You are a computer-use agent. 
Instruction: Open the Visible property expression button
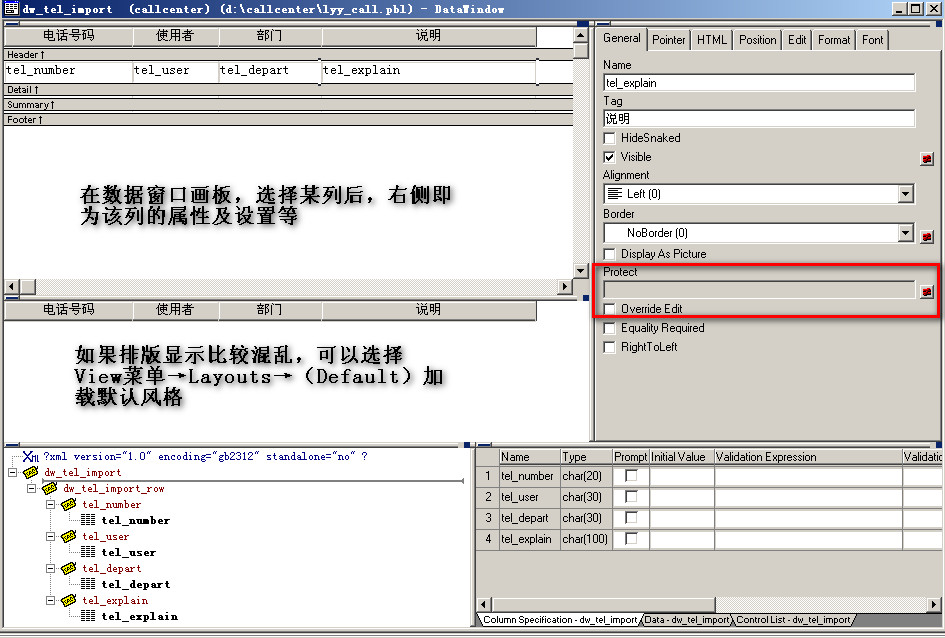coord(927,158)
